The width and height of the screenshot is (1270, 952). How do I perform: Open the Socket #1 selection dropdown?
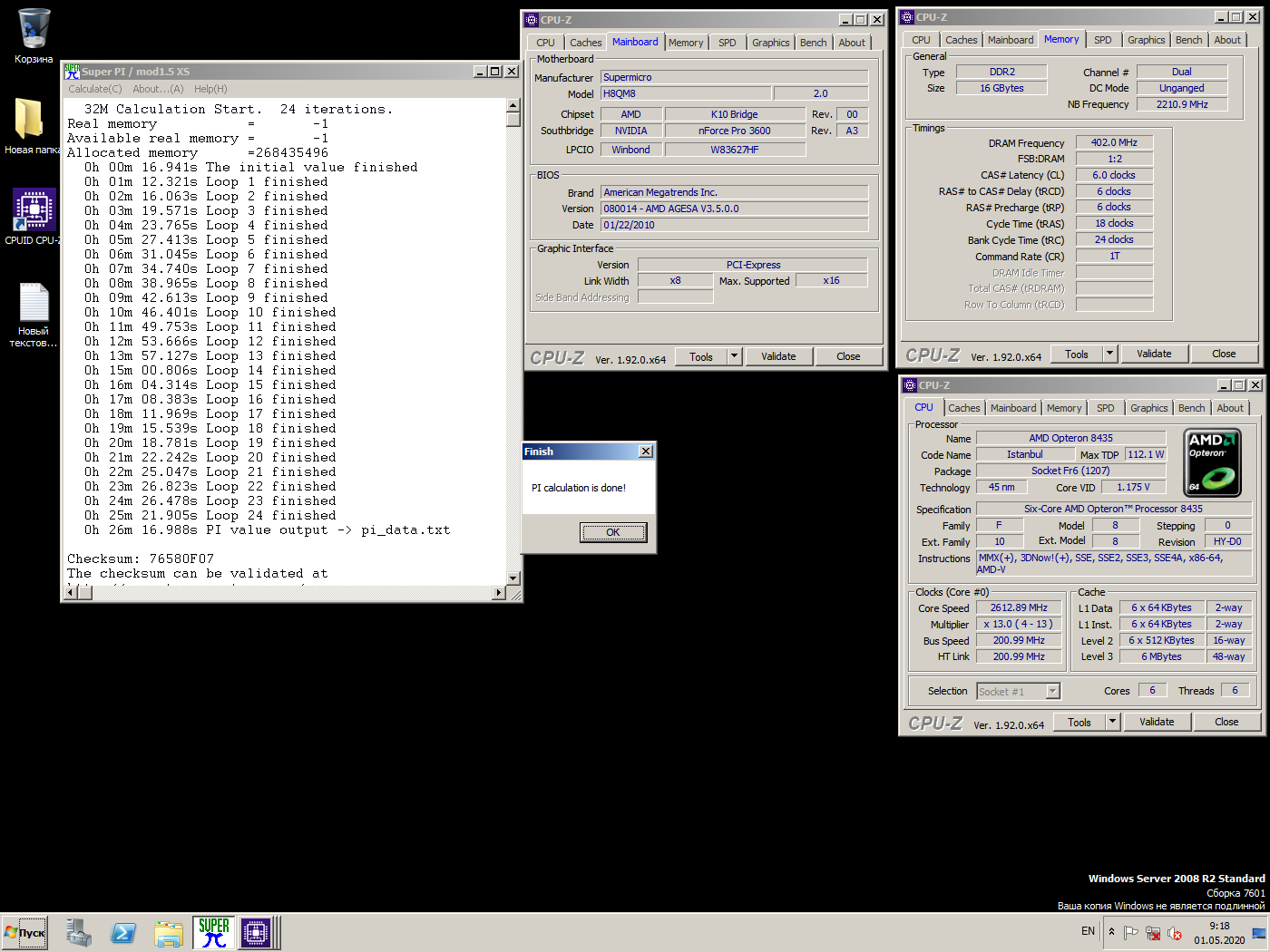1018,692
